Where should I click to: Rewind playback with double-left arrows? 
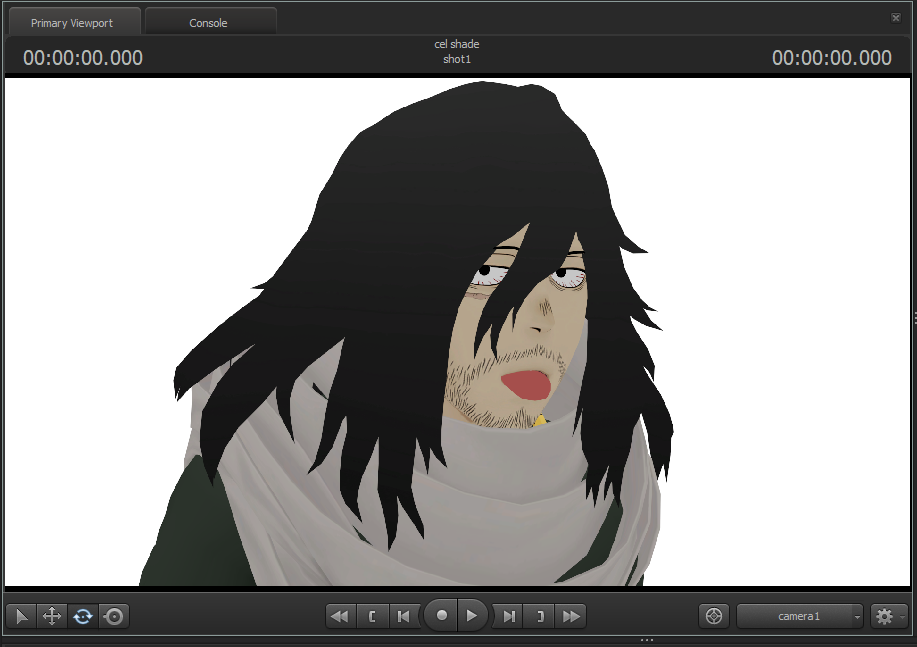point(340,616)
